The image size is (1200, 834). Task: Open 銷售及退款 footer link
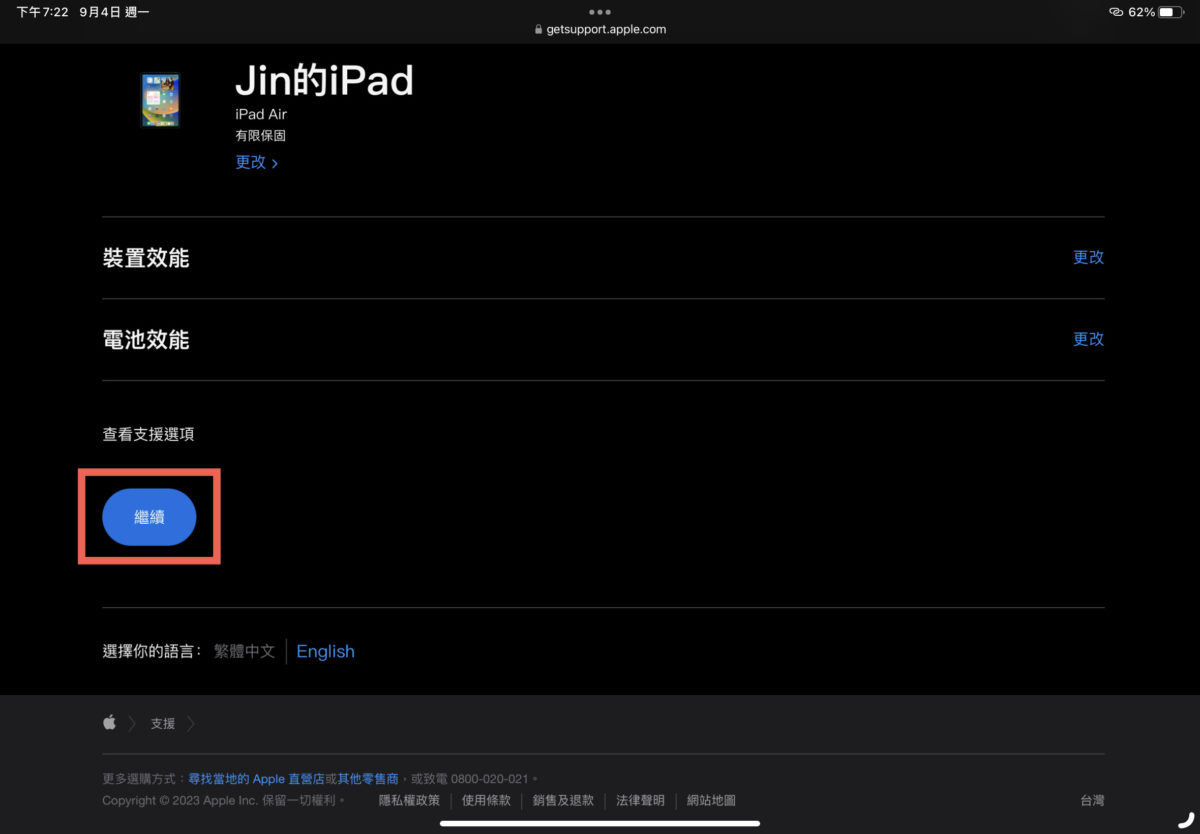coord(563,800)
